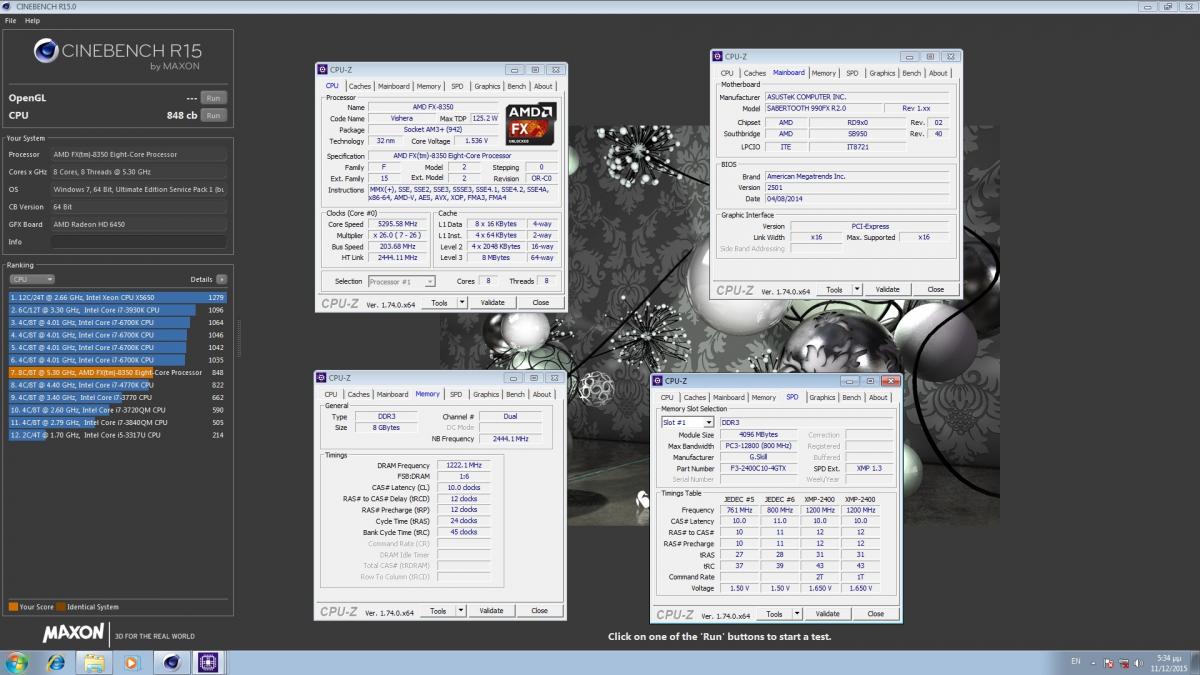Open Tools dropdown arrow in the CPU-Z Memory window
The image size is (1200, 675).
(x=461, y=610)
